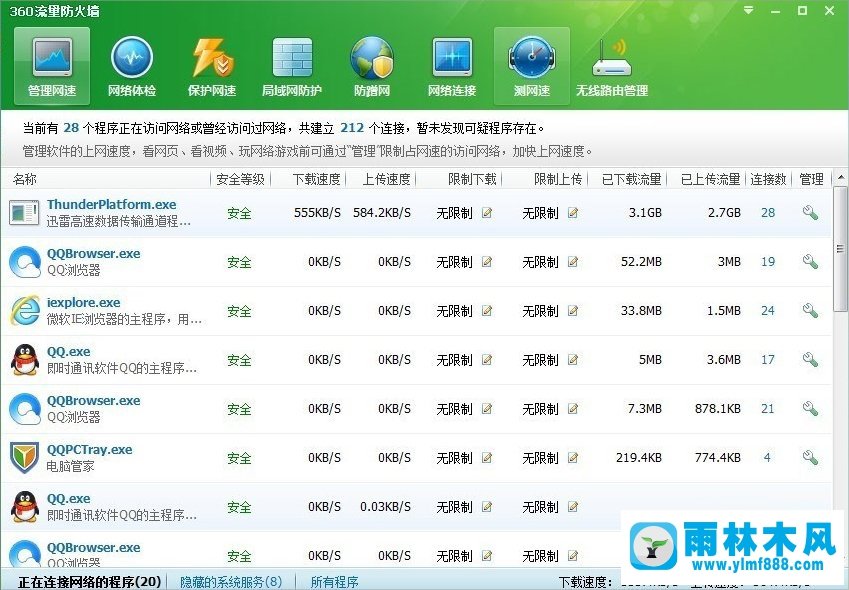Screen dimensions: 849x590
Task: Open 无线路由管理 wireless router manager
Action: click(612, 66)
